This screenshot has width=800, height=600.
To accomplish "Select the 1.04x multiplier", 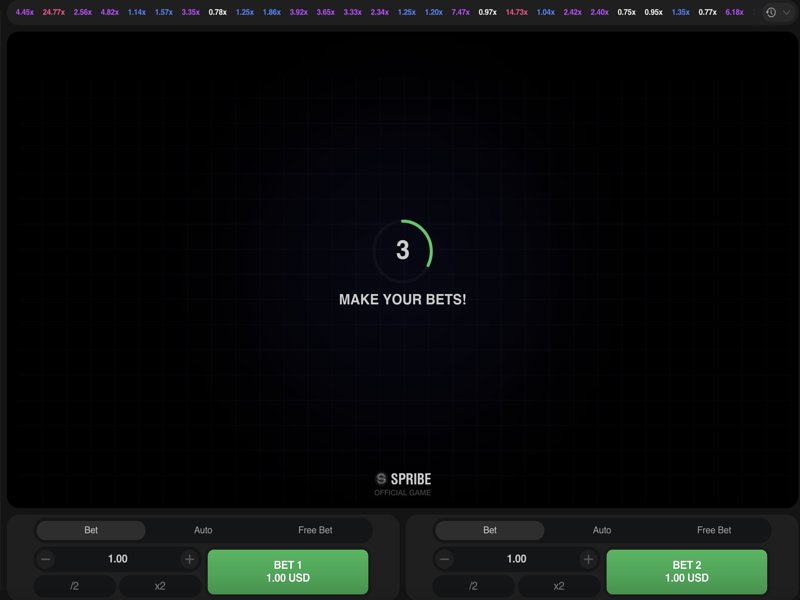I will point(546,12).
